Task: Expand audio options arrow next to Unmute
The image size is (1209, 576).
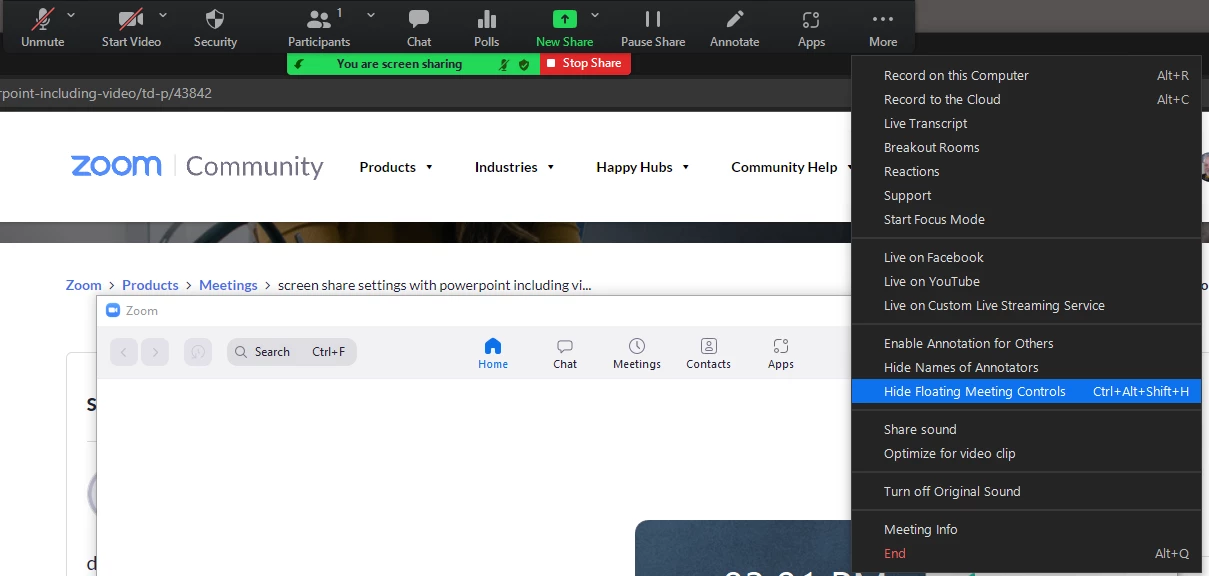Action: (71, 15)
